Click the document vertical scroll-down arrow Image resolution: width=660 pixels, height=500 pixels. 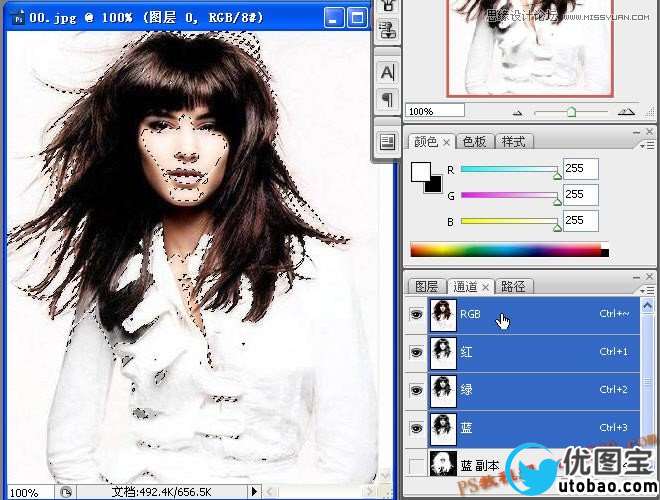pyautogui.click(x=385, y=476)
